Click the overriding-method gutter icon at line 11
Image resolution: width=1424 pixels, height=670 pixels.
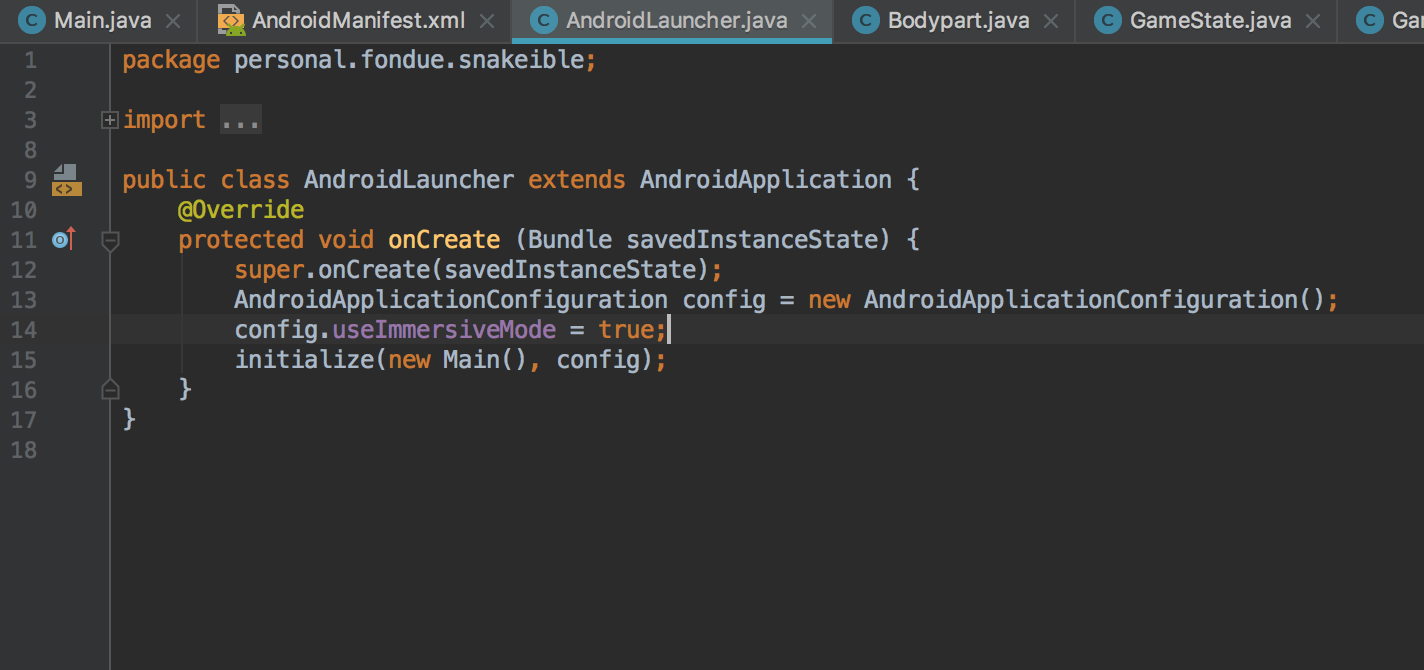click(62, 239)
